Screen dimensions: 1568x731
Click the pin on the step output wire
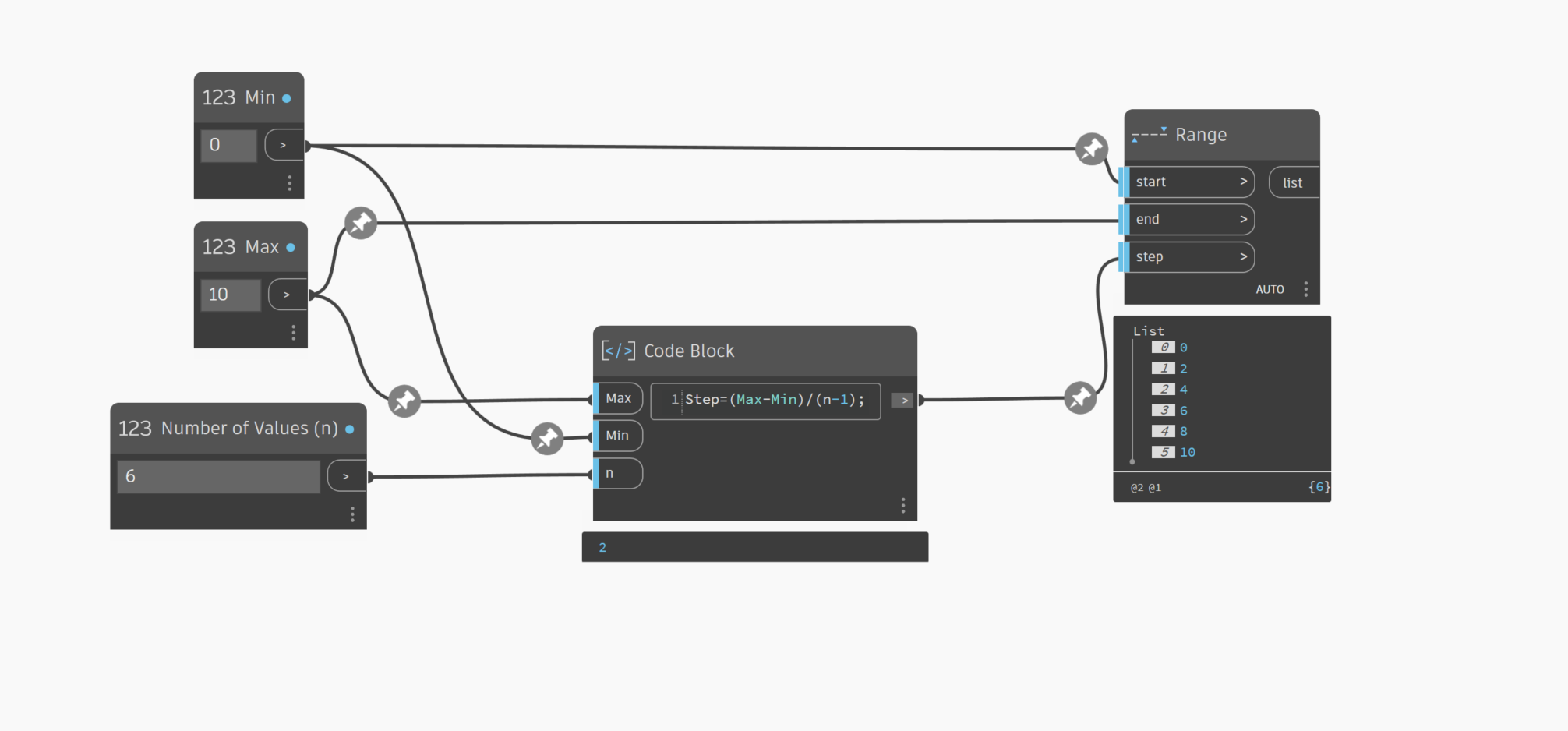(1080, 398)
